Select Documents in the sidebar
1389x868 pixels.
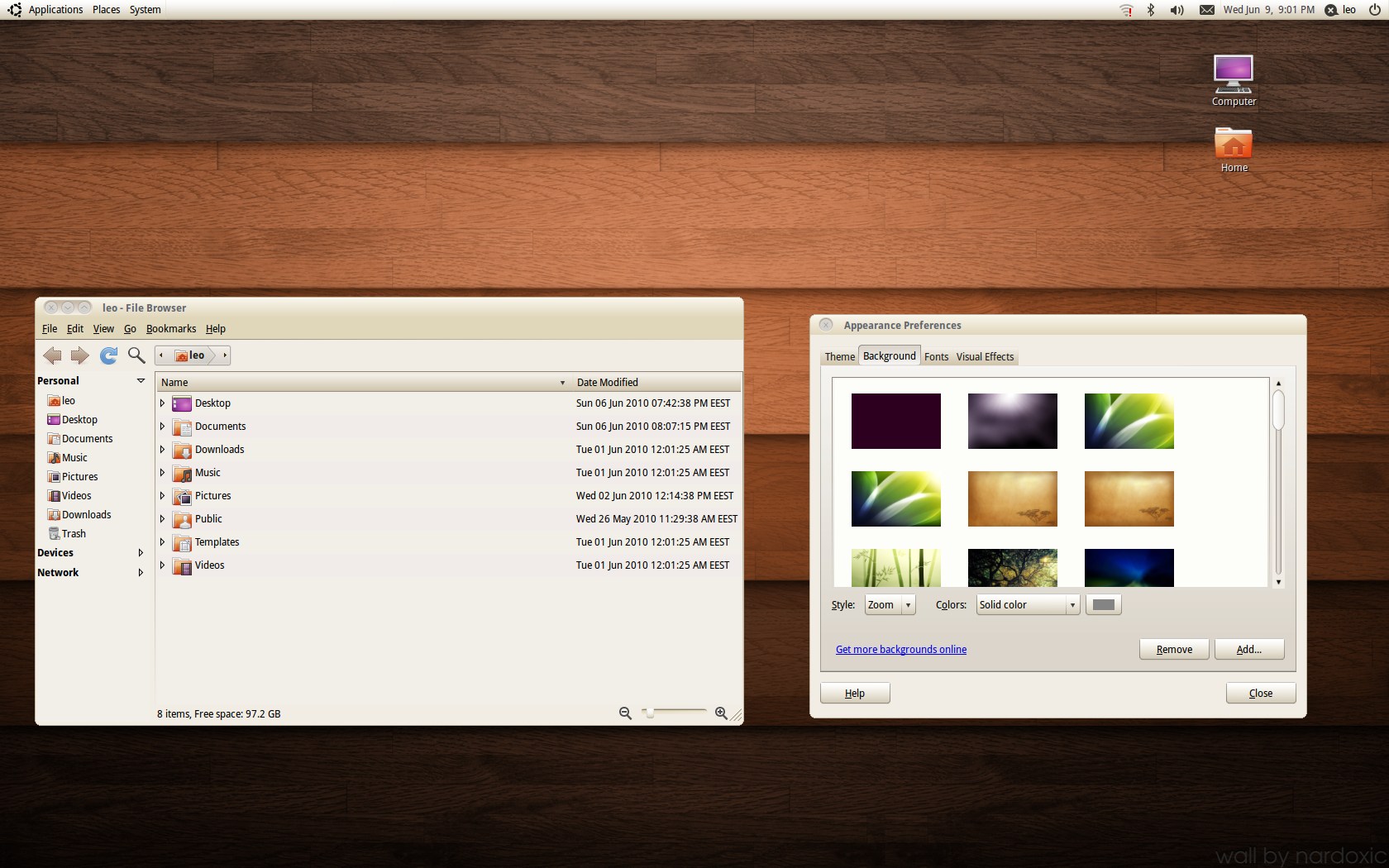pyautogui.click(x=80, y=439)
